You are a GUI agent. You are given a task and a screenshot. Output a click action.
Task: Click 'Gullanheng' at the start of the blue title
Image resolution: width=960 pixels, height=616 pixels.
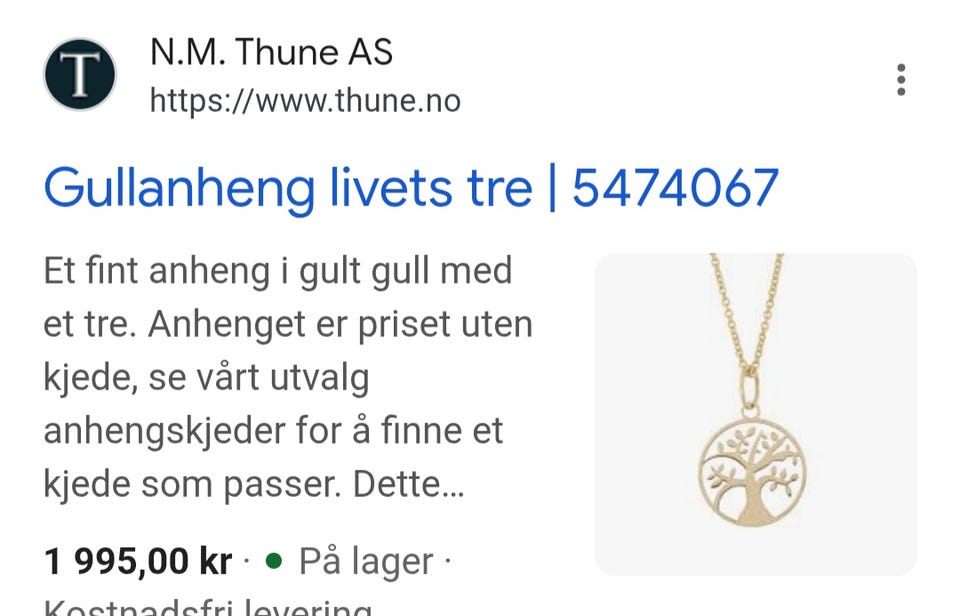tap(179, 189)
